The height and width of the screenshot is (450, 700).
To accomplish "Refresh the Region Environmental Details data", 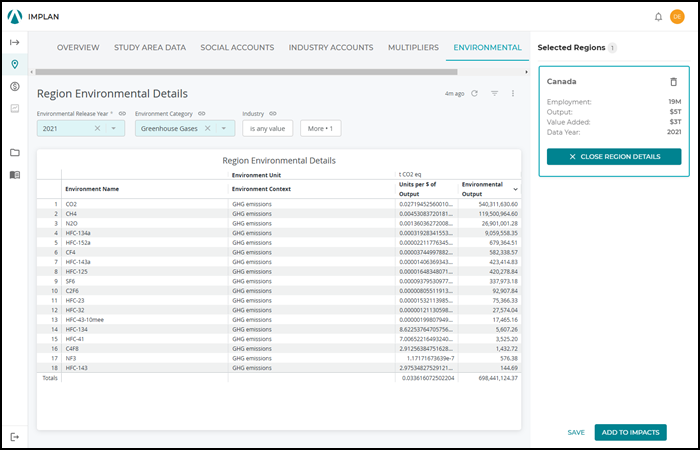I will pyautogui.click(x=475, y=93).
